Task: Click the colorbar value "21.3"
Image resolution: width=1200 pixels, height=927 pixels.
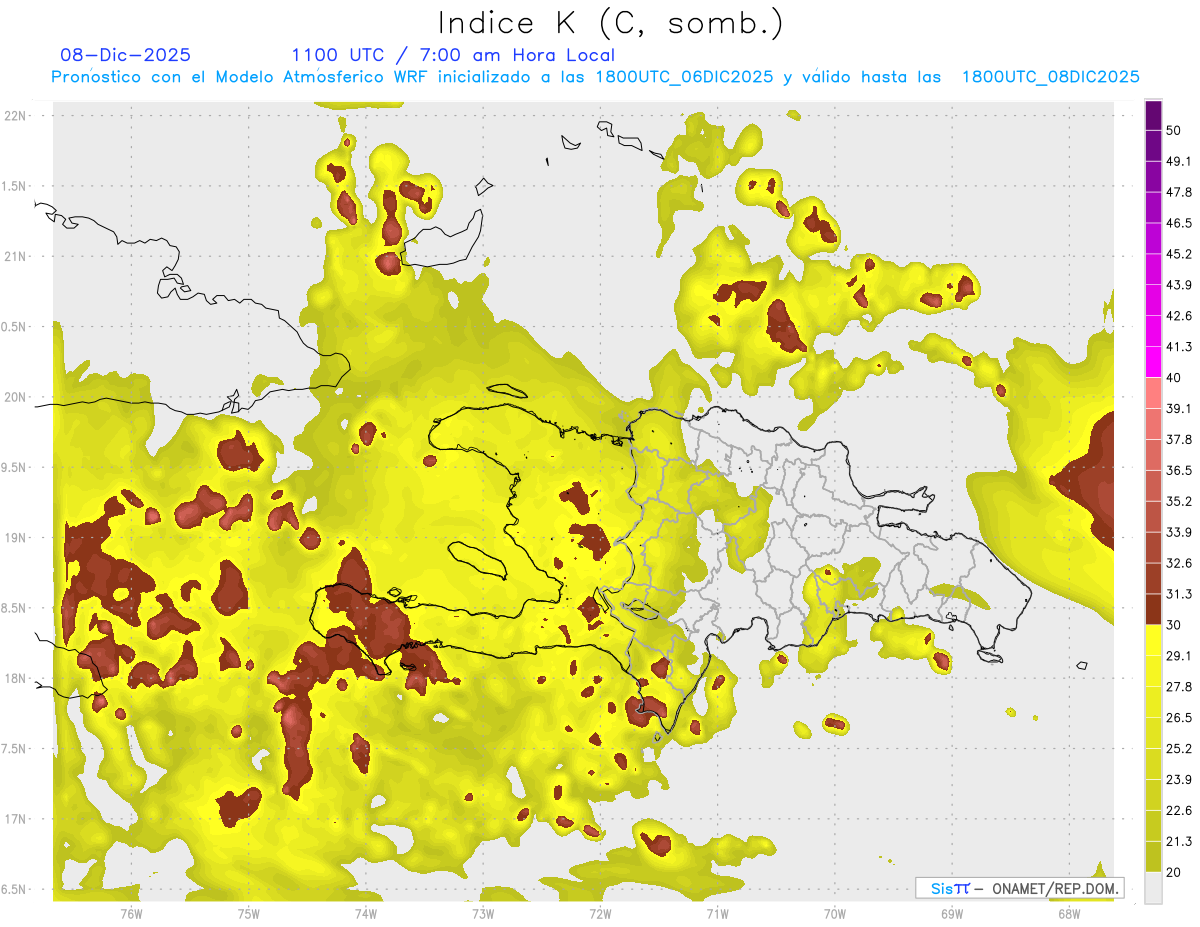Action: [1179, 841]
